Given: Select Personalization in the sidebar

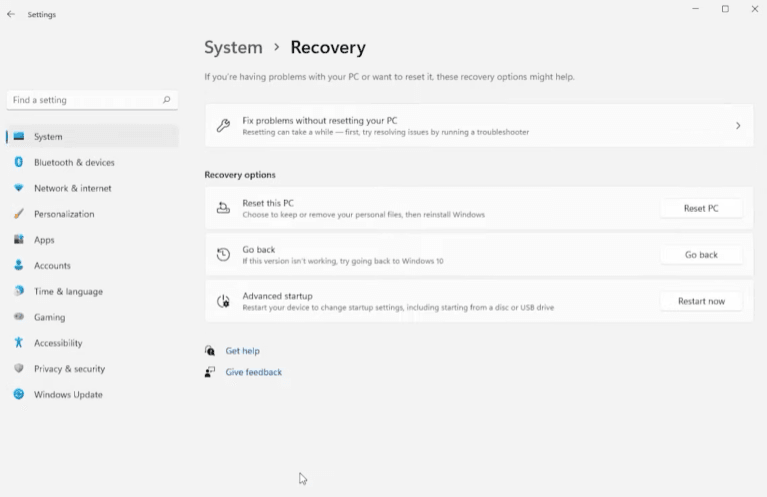Looking at the screenshot, I should click(x=92, y=214).
